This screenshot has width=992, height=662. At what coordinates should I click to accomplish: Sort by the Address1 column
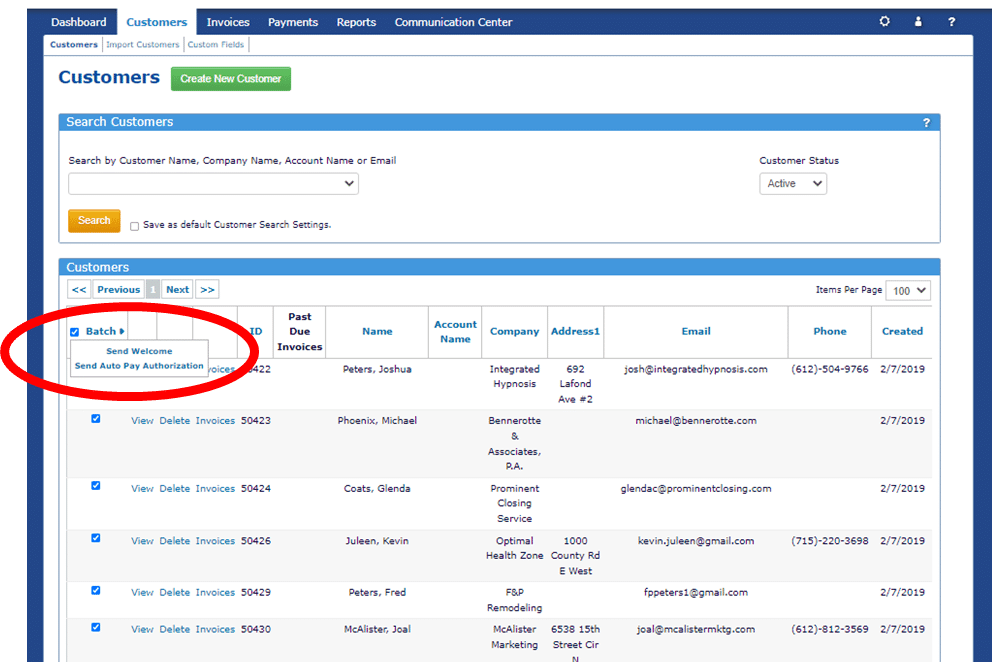(x=575, y=331)
